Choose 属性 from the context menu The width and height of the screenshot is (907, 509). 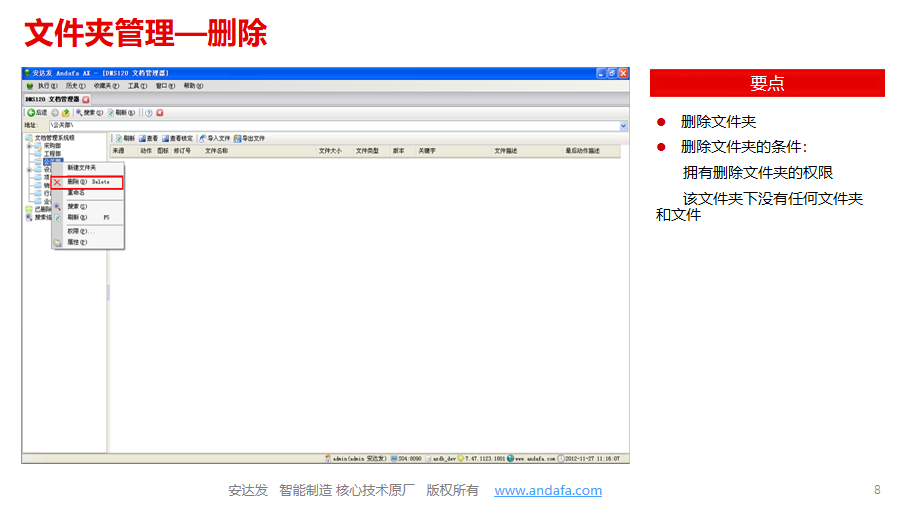click(x=76, y=242)
